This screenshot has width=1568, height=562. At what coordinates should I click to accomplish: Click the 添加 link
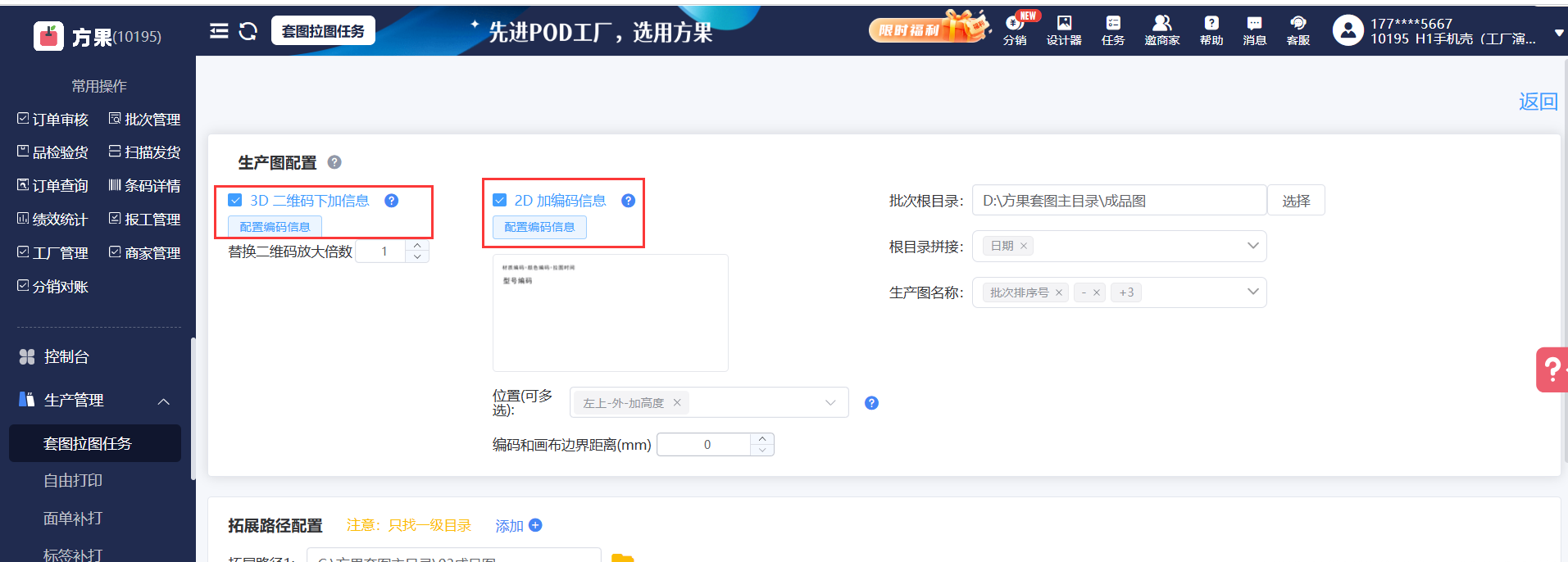pyautogui.click(x=509, y=526)
